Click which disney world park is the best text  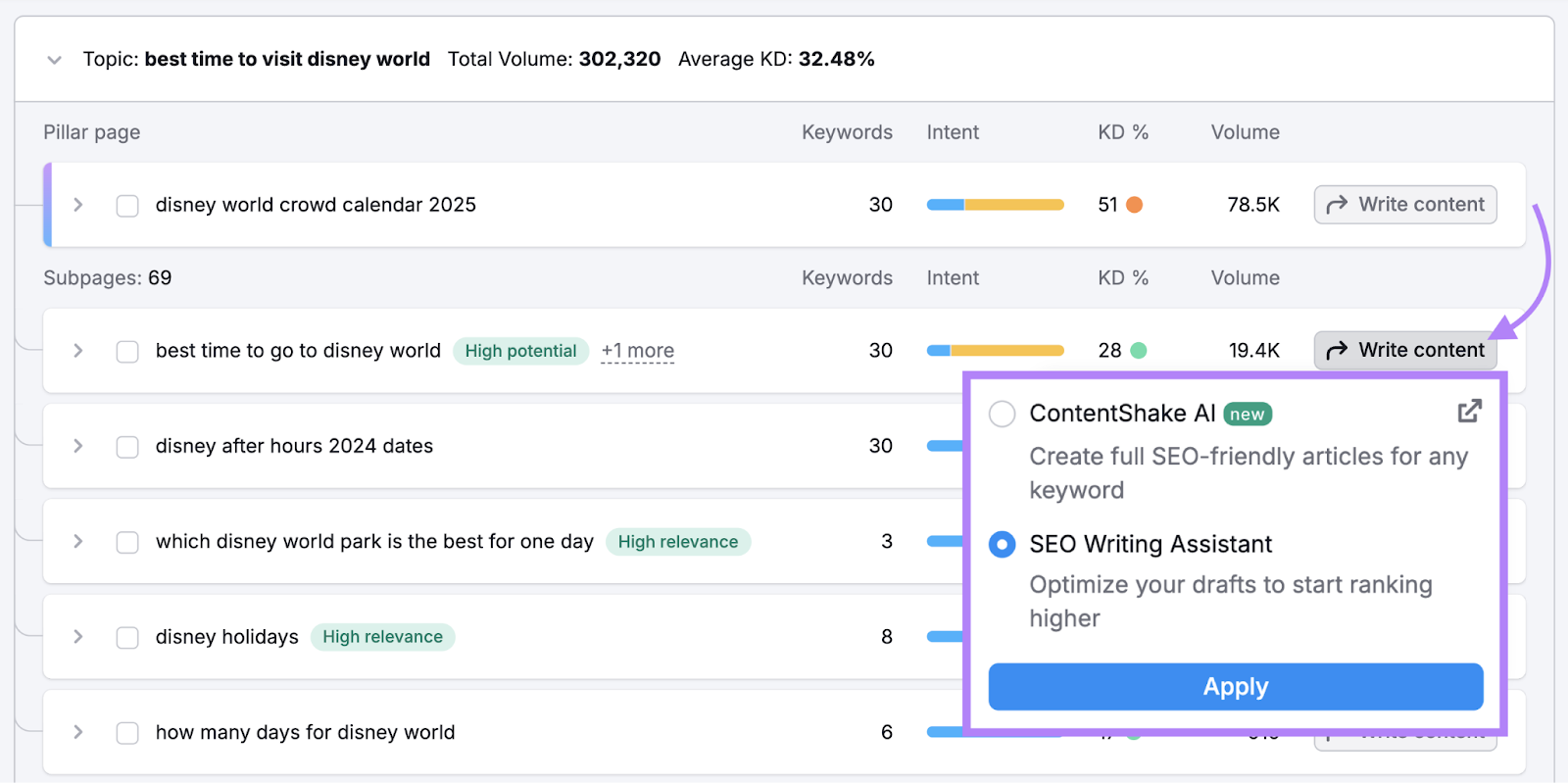[x=374, y=541]
